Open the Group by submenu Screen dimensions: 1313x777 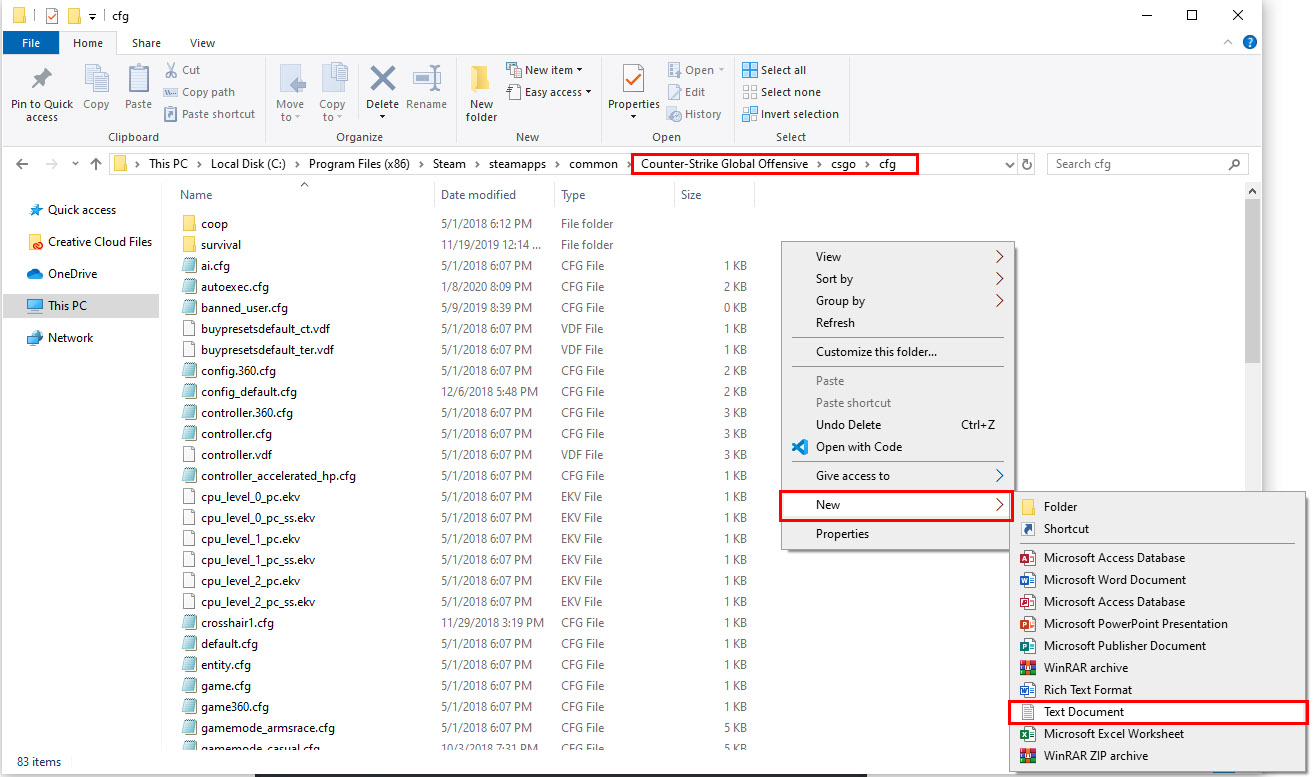899,301
